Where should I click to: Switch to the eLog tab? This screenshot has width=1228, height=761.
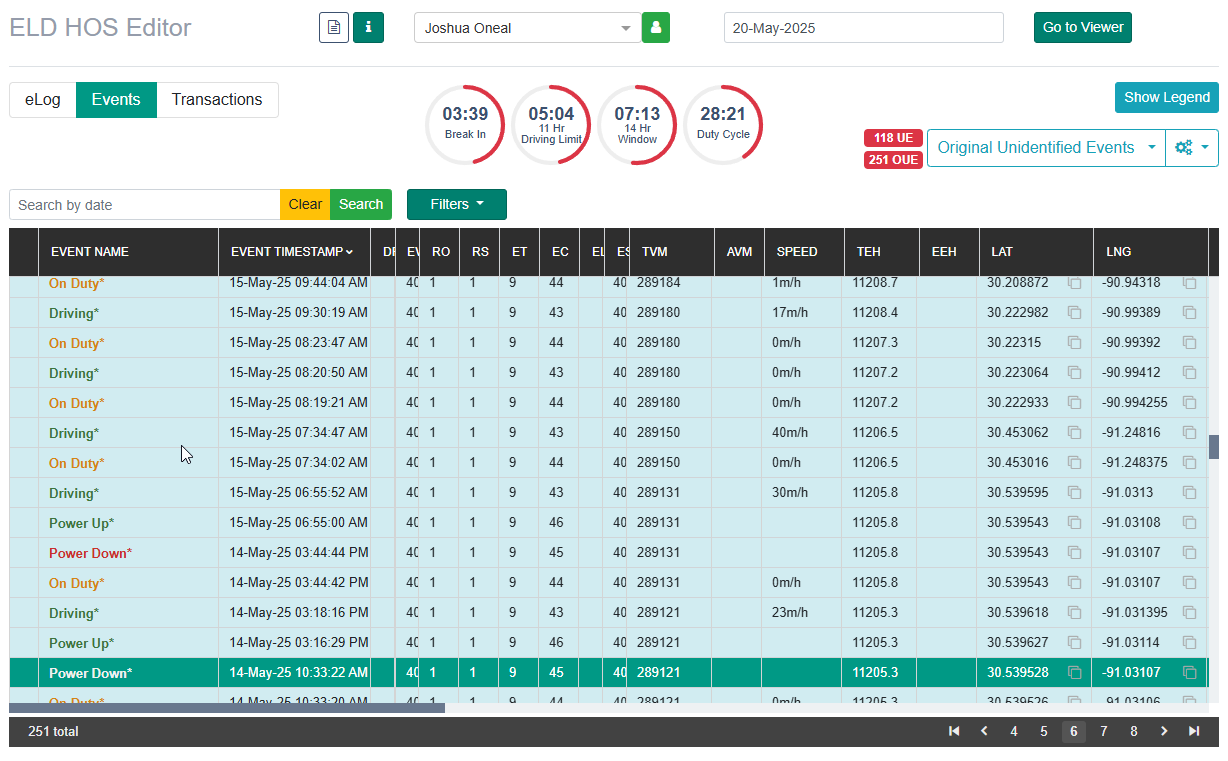tap(43, 100)
